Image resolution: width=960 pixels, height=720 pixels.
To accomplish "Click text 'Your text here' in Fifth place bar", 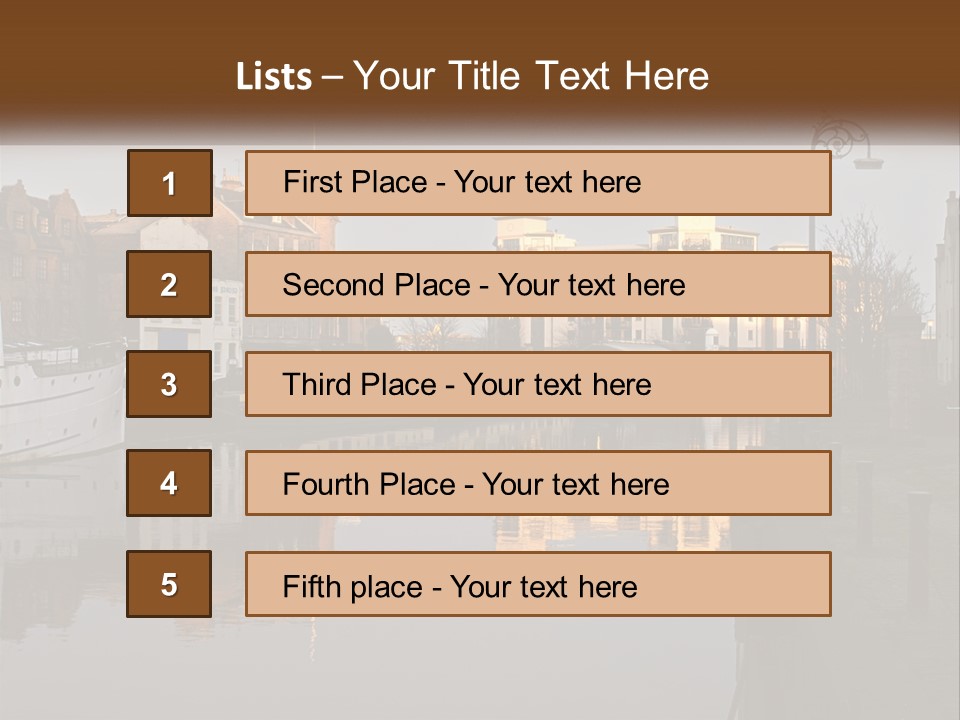I will [544, 587].
